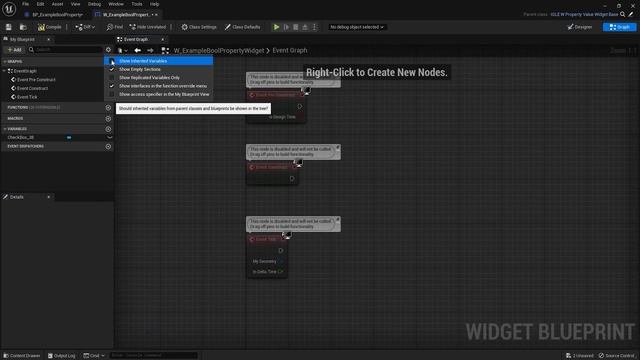Click the Unreal Engine logo icon
The height and width of the screenshot is (360, 640).
pyautogui.click(x=9, y=9)
